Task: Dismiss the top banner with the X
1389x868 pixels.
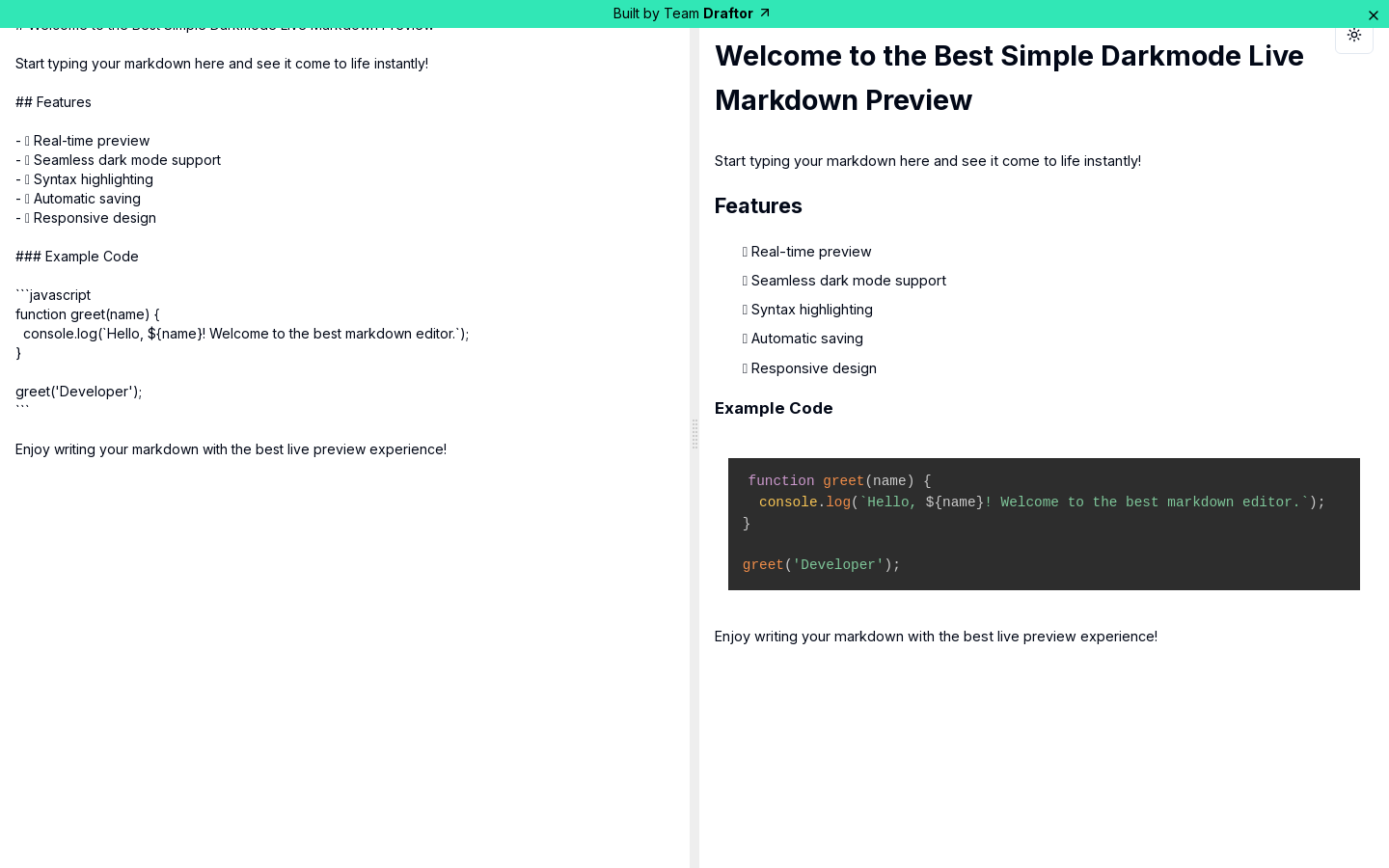Action: (1374, 15)
